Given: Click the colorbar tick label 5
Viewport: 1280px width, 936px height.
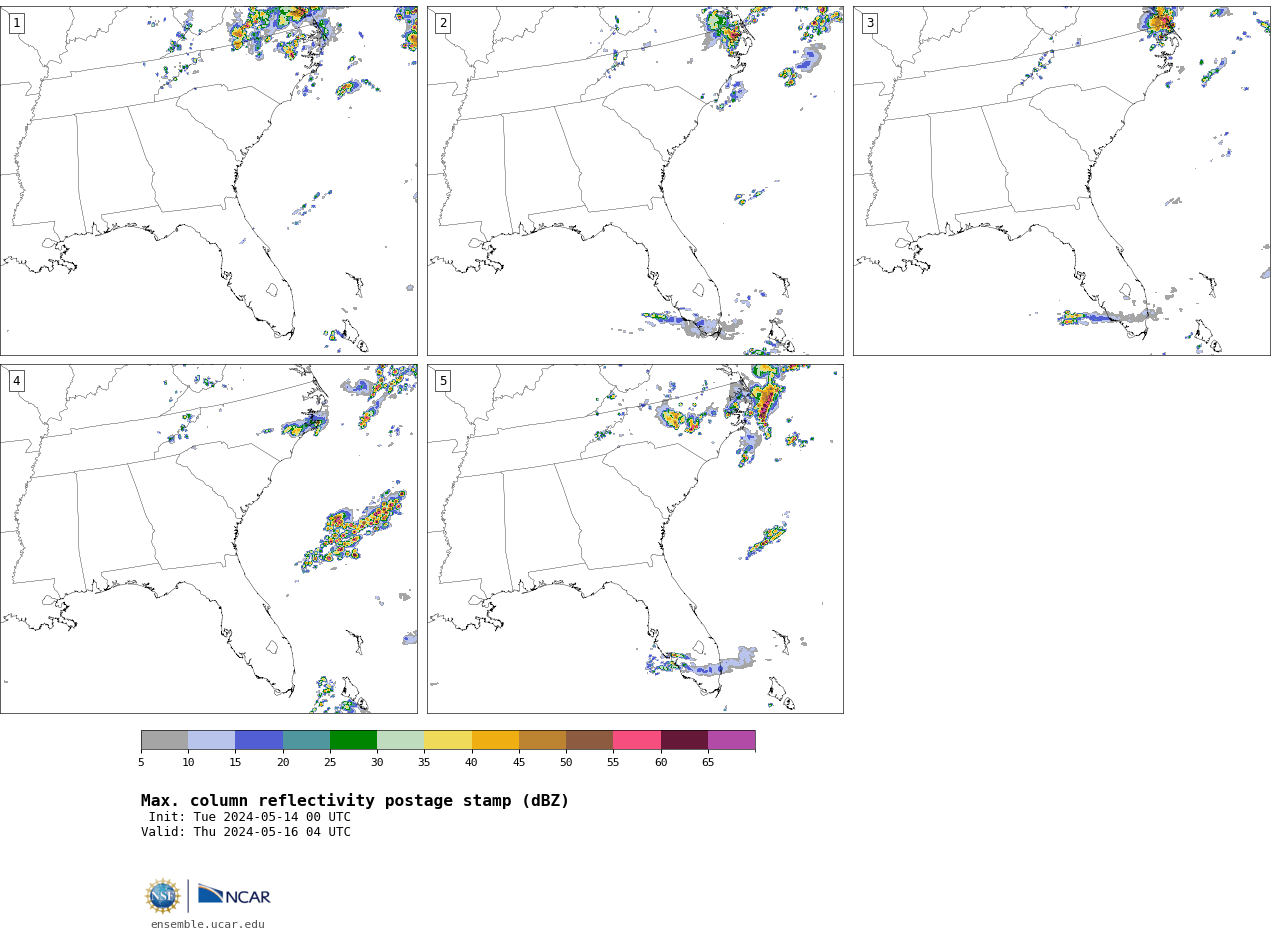Looking at the screenshot, I should pyautogui.click(x=141, y=763).
